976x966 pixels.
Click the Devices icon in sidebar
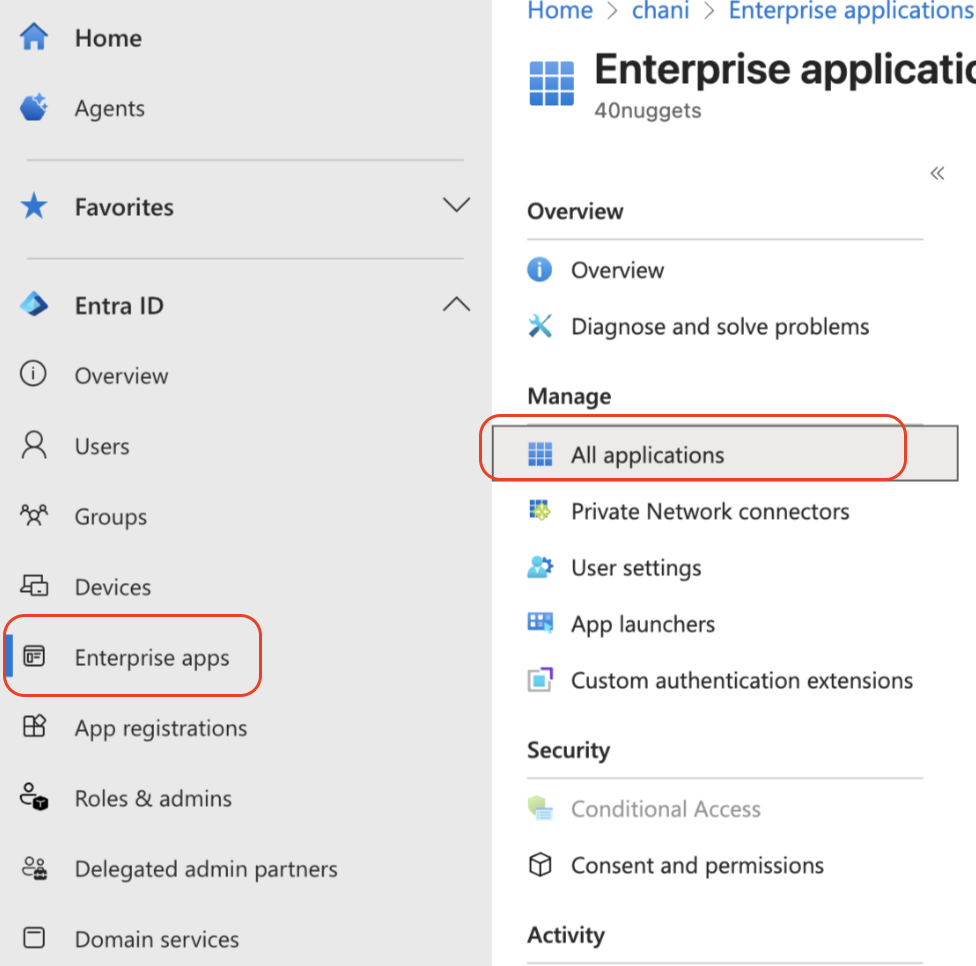[x=34, y=587]
